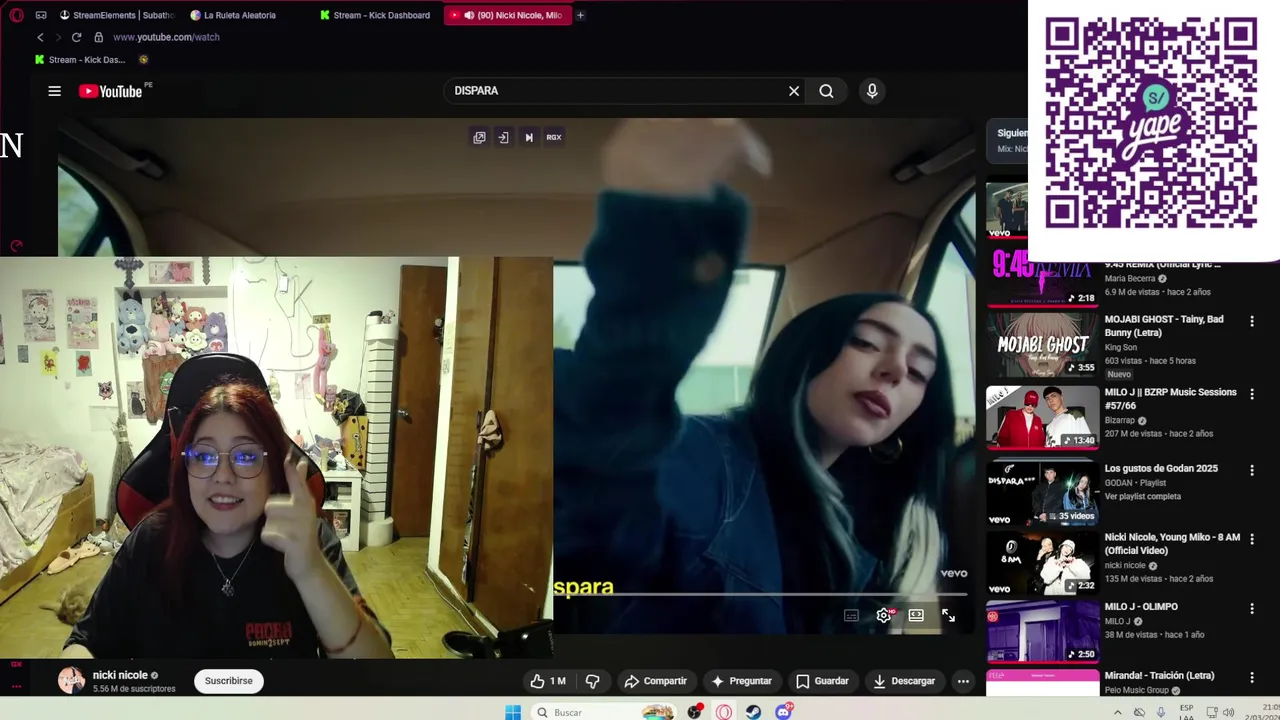Toggle subtitles in video player

click(851, 616)
